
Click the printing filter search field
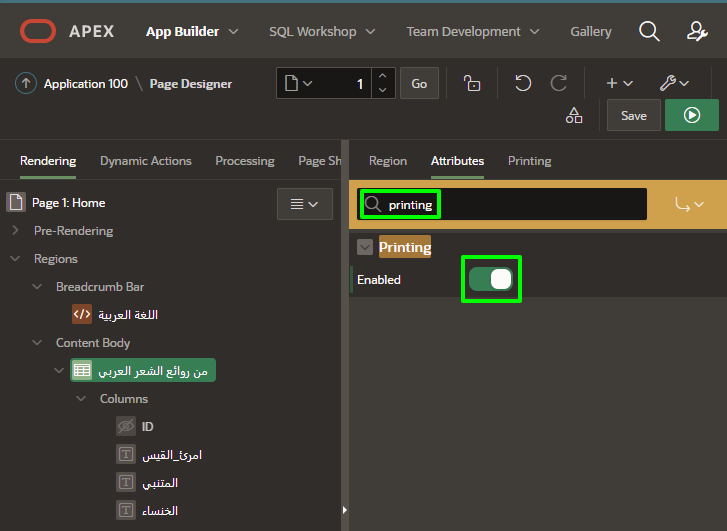tap(510, 204)
